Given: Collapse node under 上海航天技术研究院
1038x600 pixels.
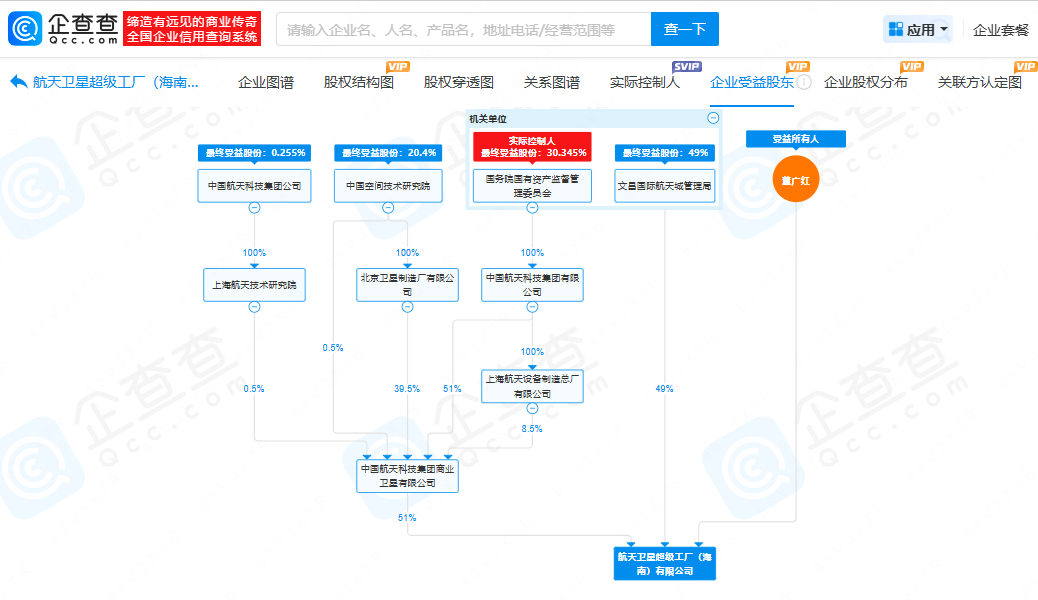Looking at the screenshot, I should pyautogui.click(x=254, y=307).
